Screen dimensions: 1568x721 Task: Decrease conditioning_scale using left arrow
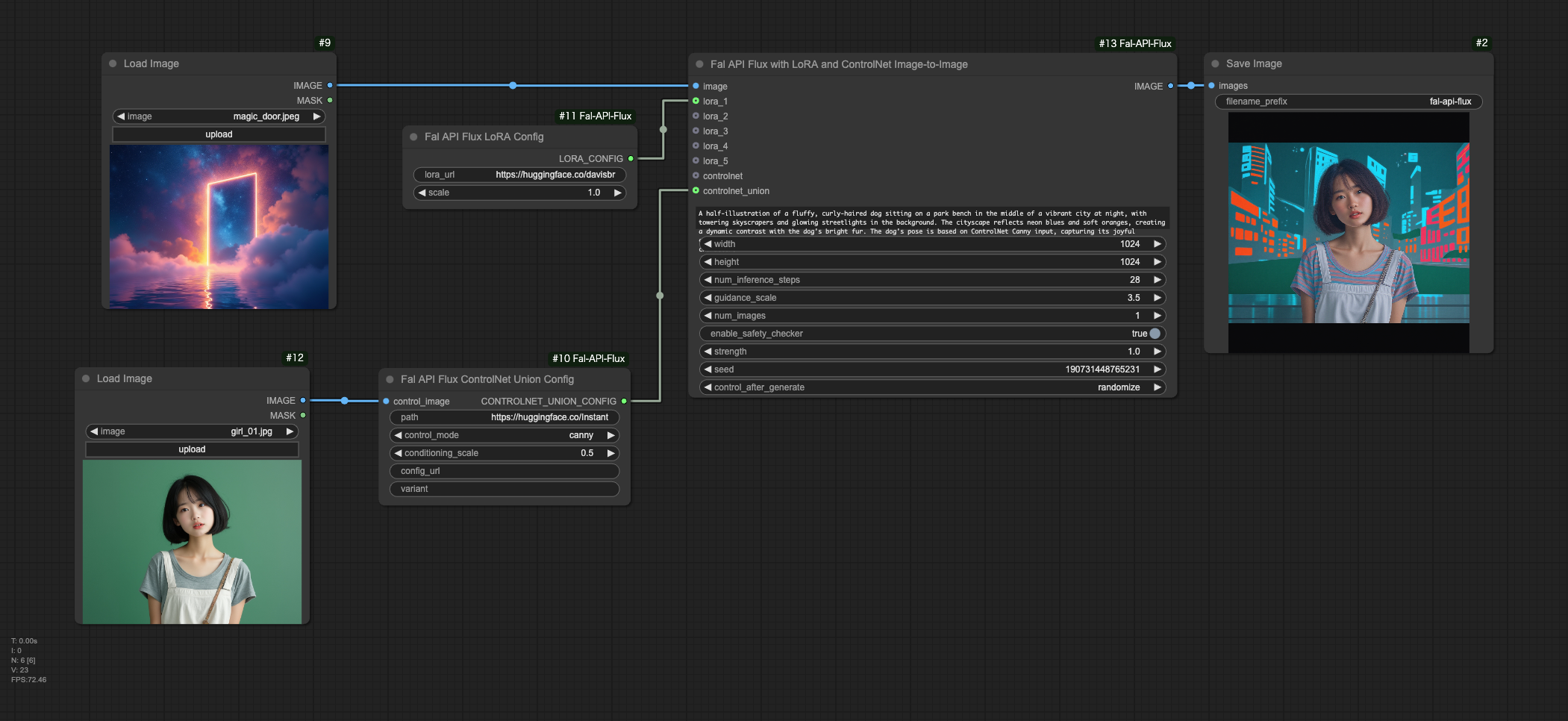tap(399, 452)
